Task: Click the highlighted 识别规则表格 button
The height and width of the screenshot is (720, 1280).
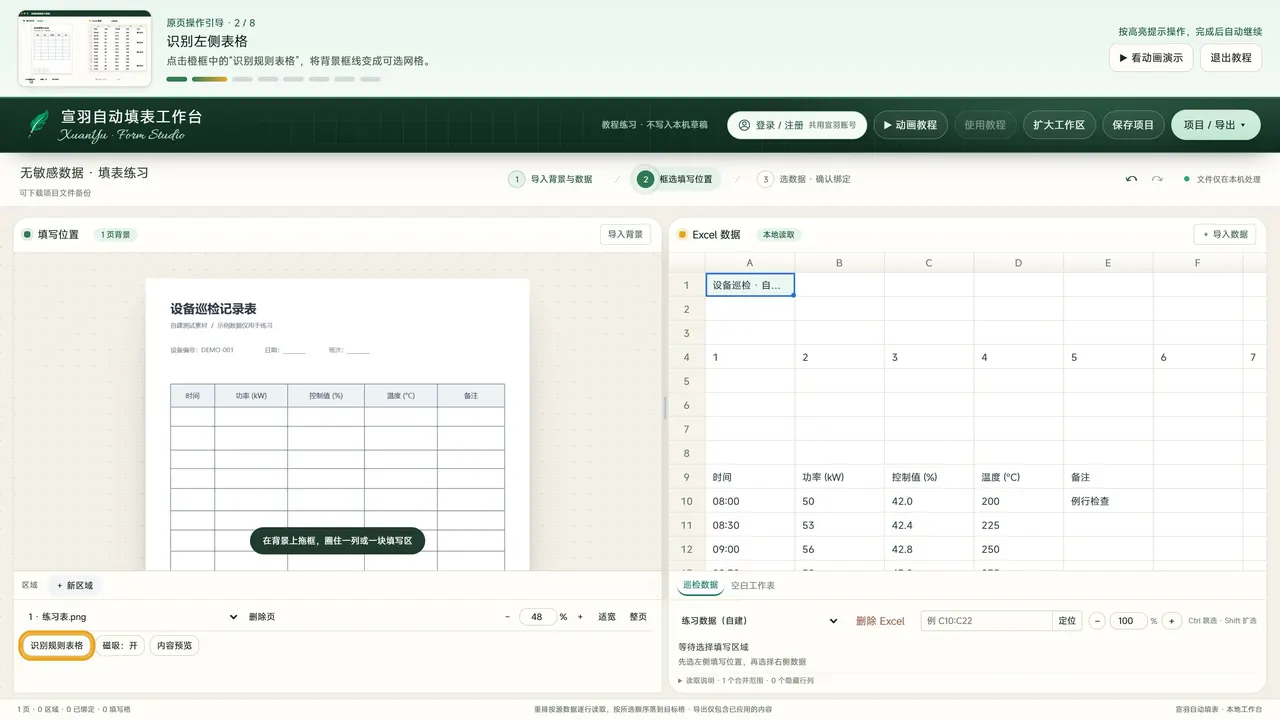Action: pos(57,646)
